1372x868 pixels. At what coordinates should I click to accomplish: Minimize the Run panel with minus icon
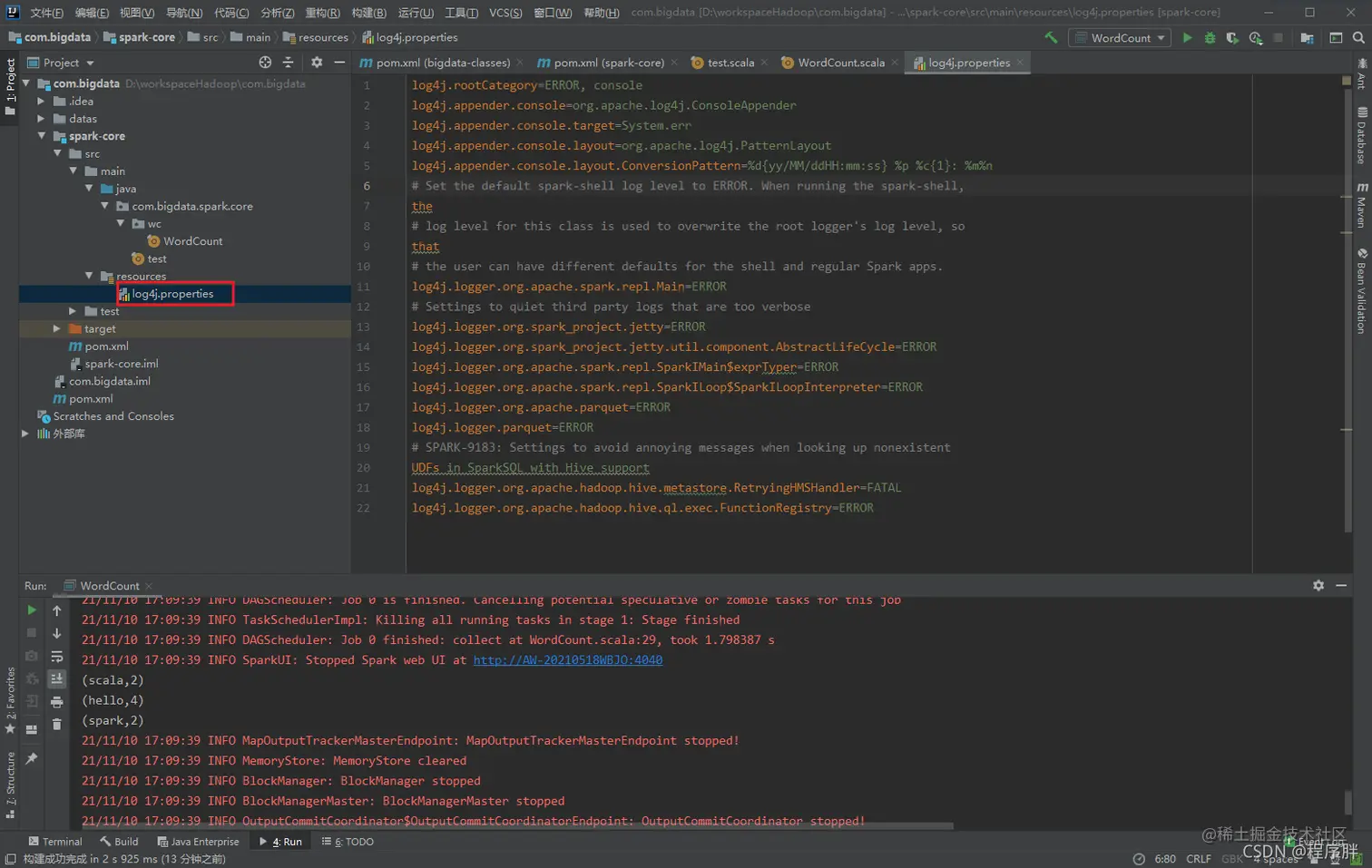pos(1341,586)
